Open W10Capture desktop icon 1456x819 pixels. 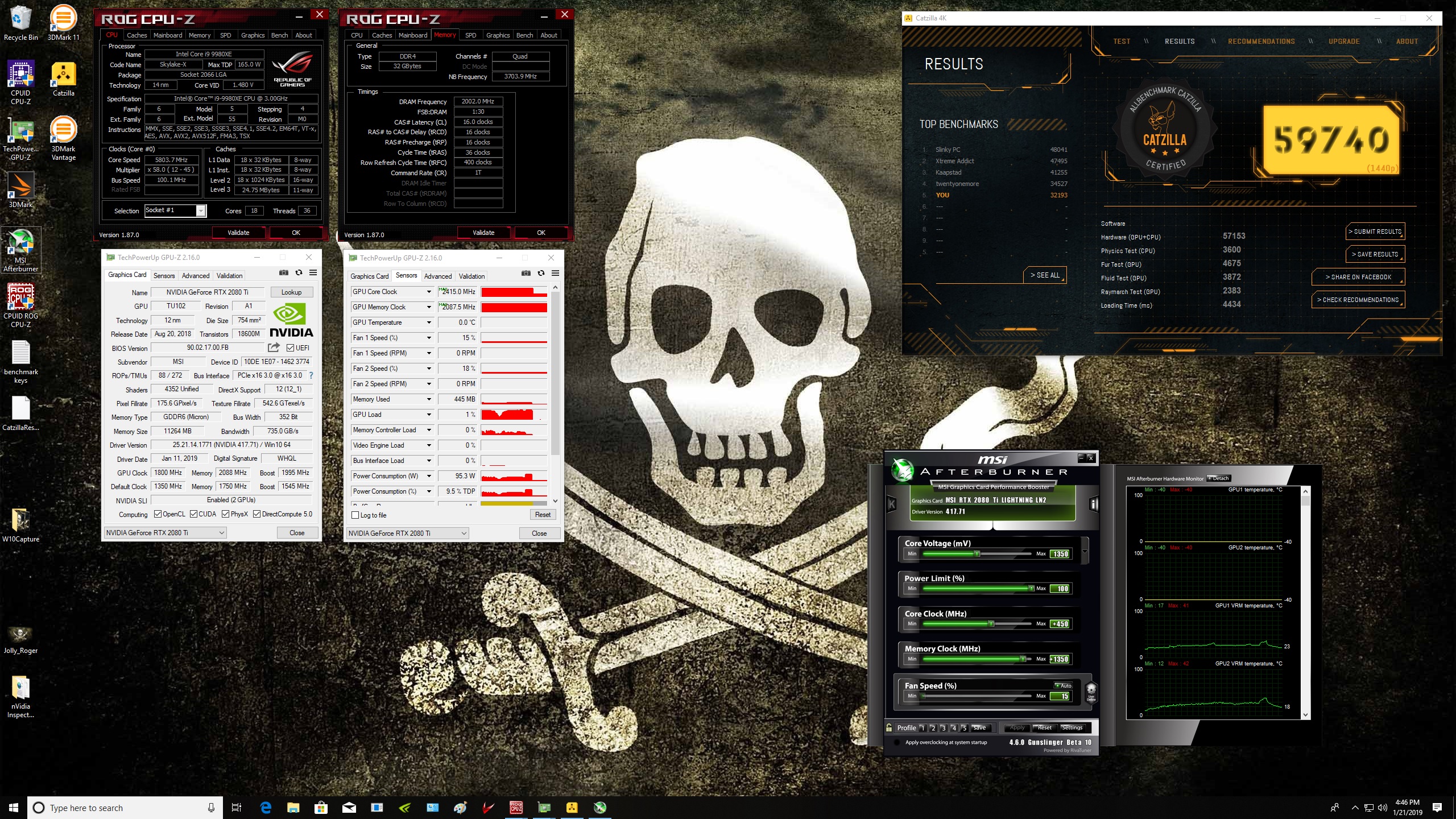coord(20,524)
